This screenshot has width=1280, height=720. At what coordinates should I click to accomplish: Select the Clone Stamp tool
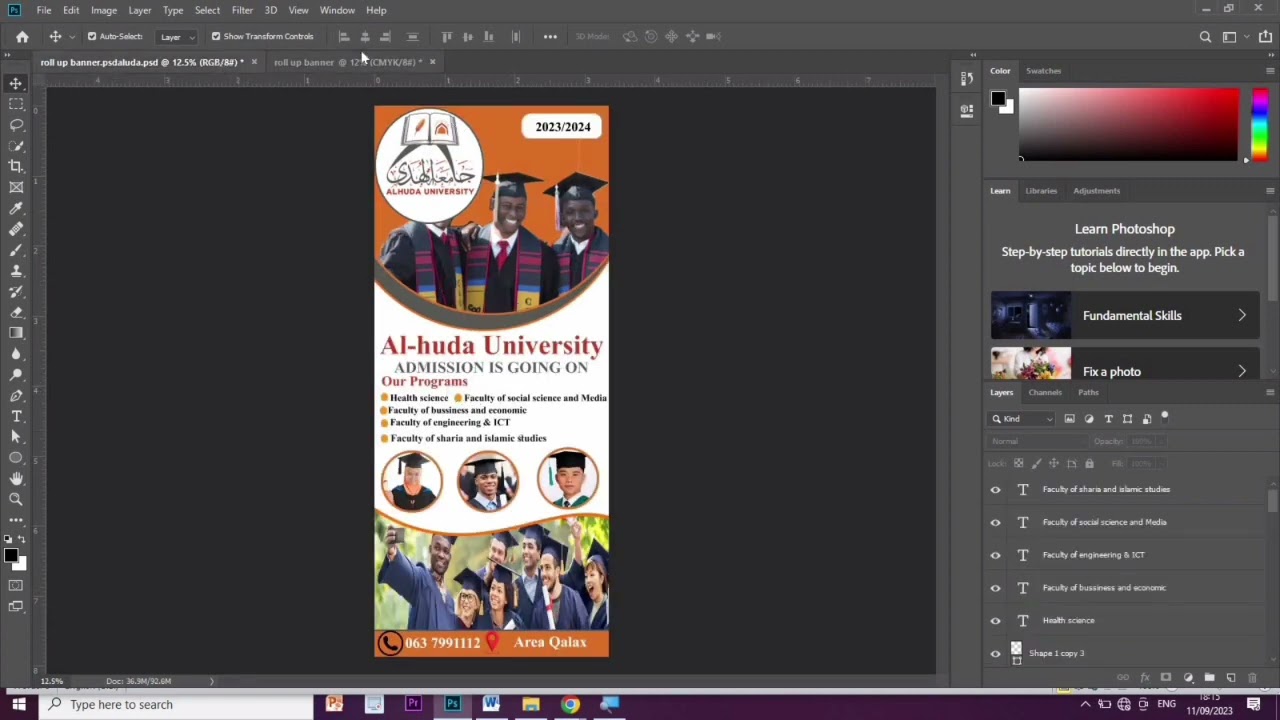pyautogui.click(x=16, y=271)
